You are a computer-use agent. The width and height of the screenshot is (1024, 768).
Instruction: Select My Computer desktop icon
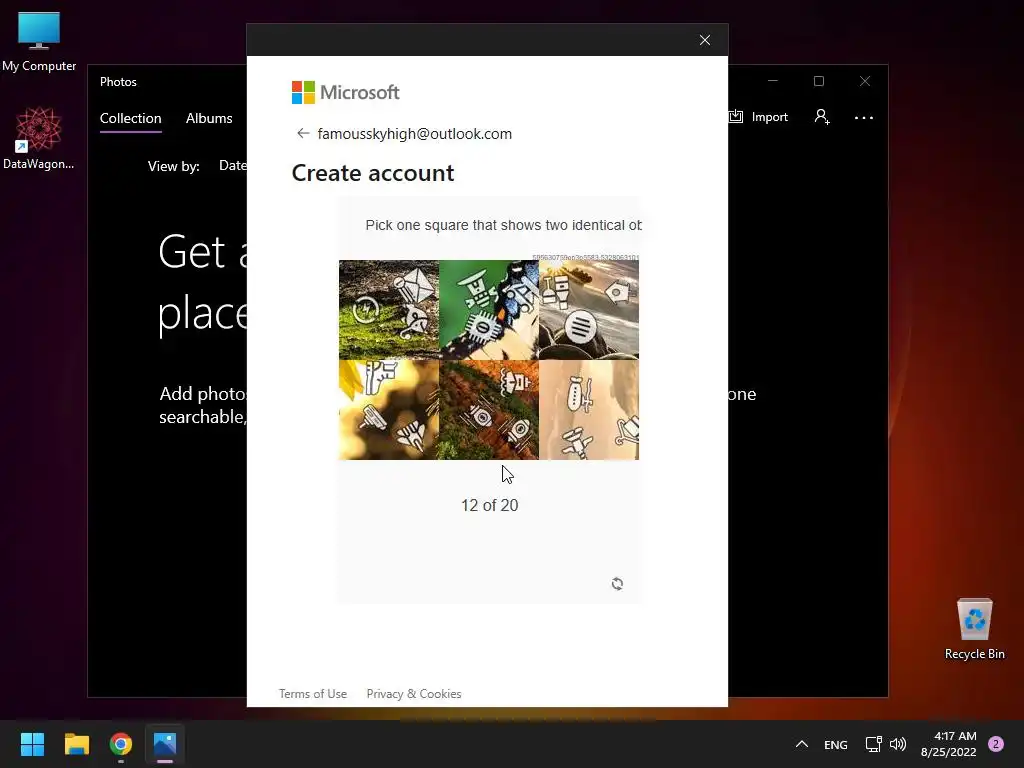[x=39, y=41]
